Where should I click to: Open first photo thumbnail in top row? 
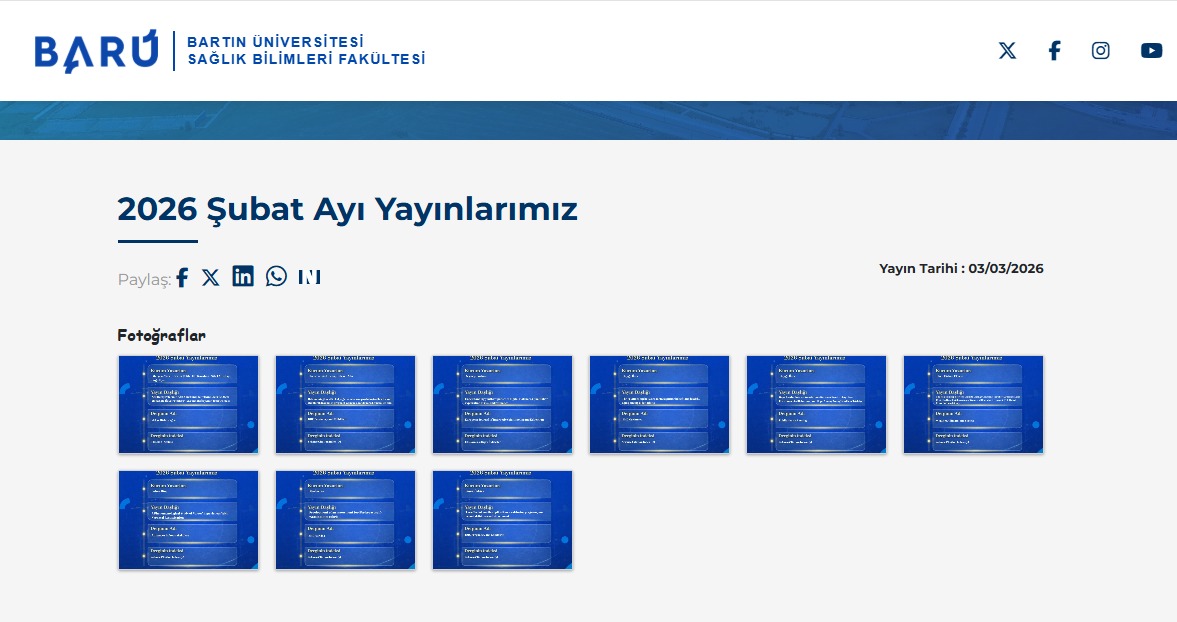click(188, 404)
